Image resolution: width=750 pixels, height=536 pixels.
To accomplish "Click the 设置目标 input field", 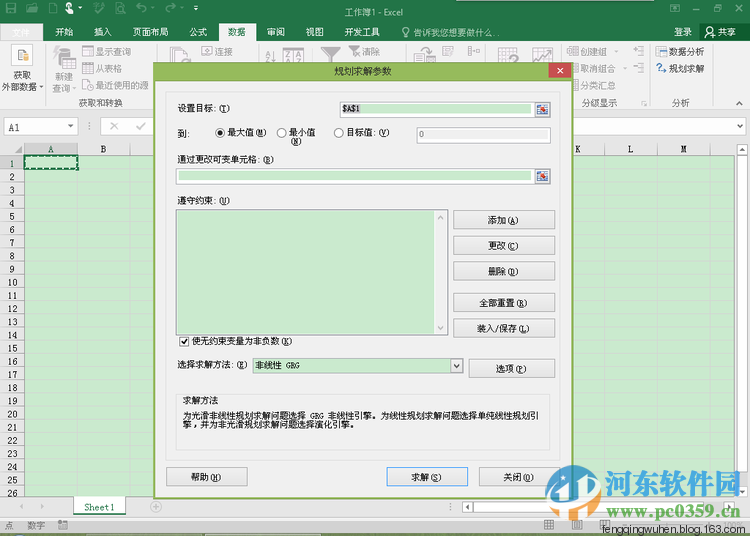I will pyautogui.click(x=436, y=109).
